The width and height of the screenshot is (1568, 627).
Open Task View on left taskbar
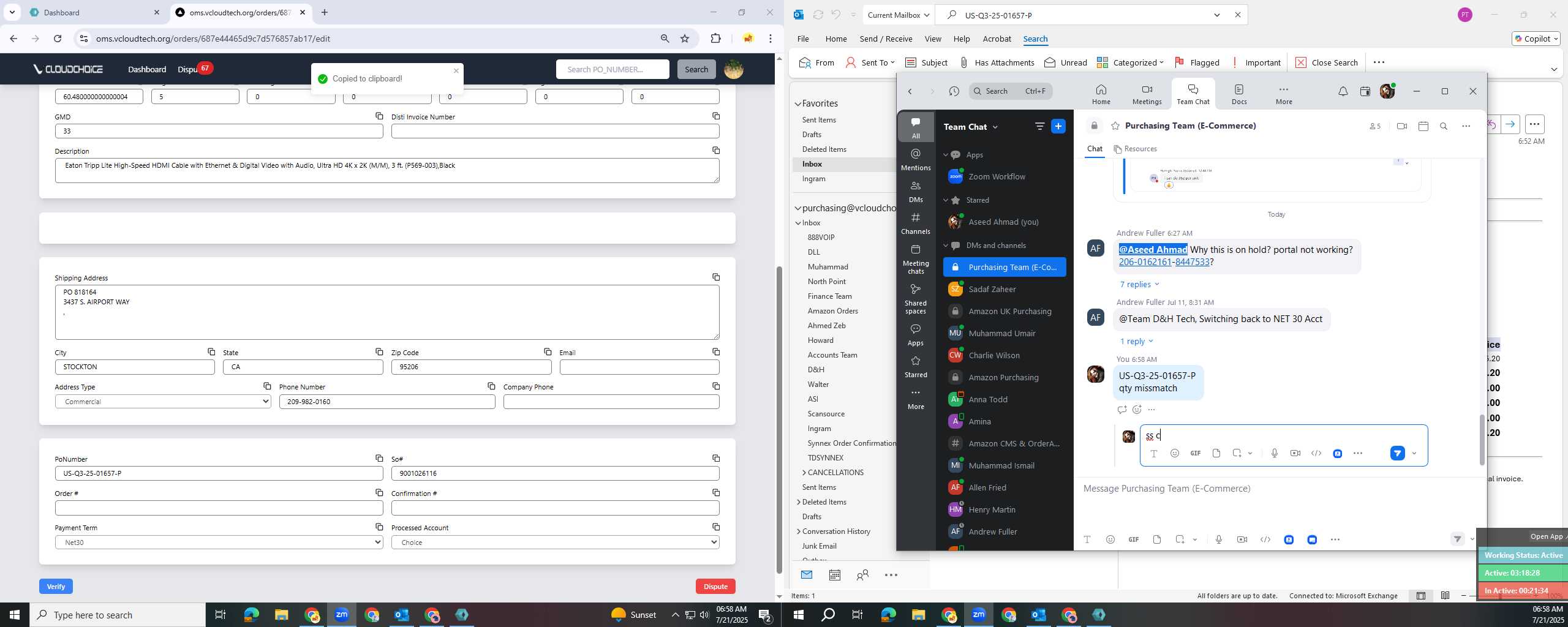coord(221,615)
